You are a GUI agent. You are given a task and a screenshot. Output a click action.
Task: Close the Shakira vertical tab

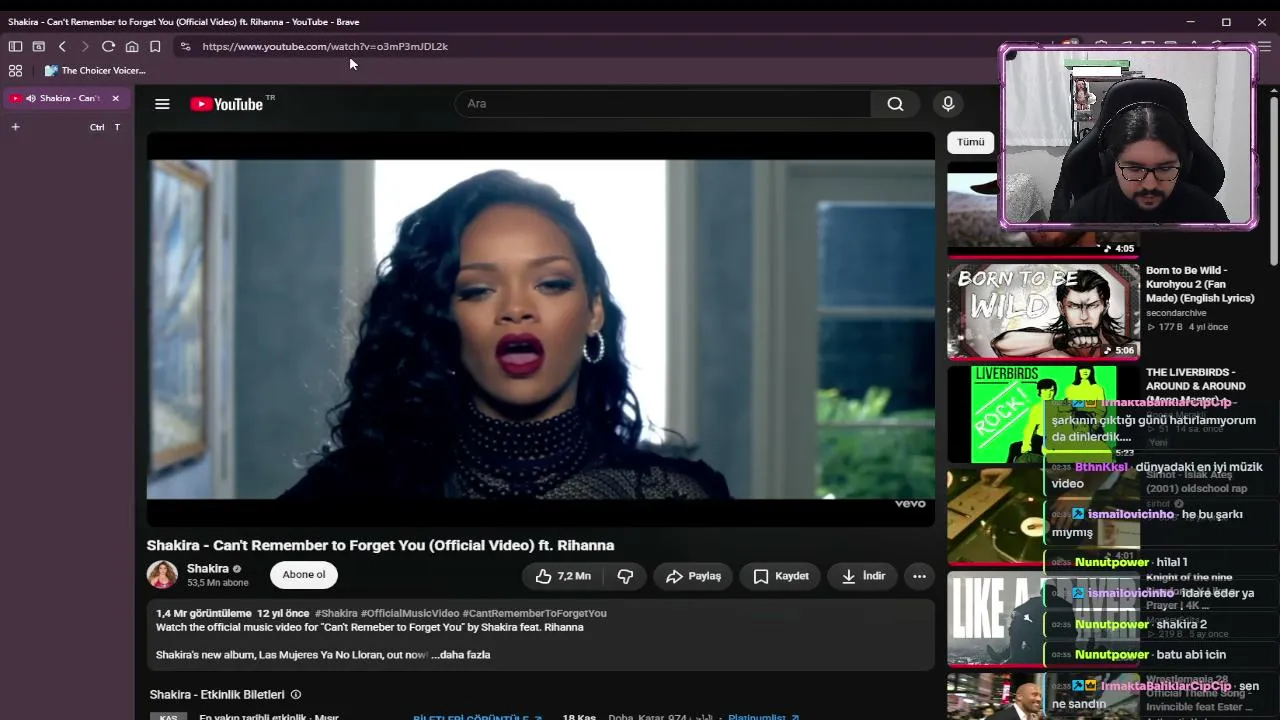[x=115, y=98]
